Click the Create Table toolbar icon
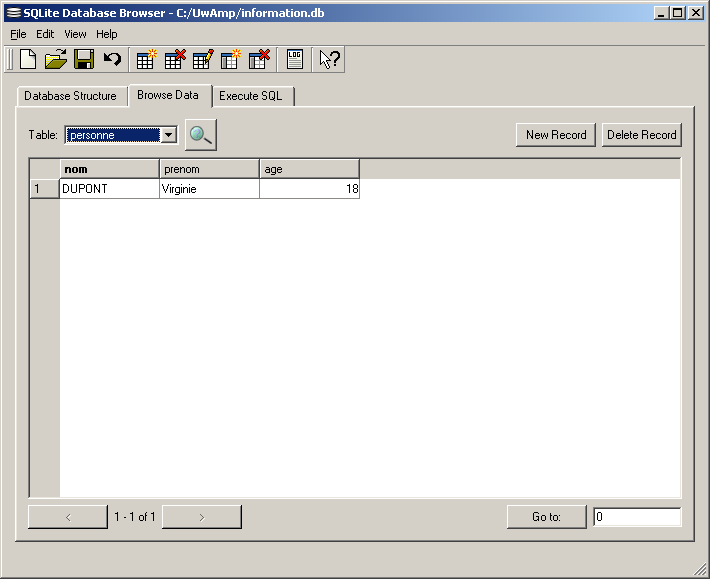This screenshot has height=579, width=710. pos(146,59)
